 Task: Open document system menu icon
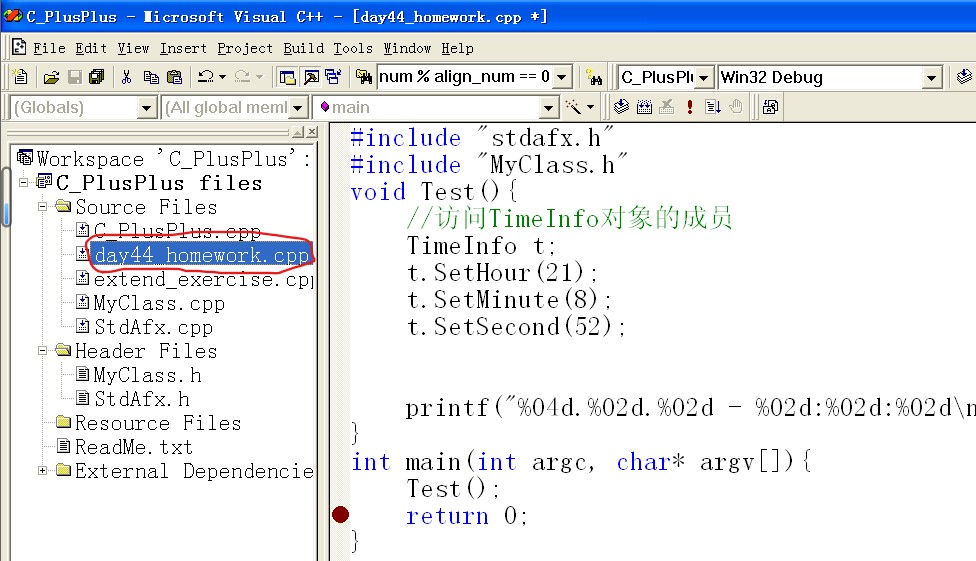tap(19, 47)
